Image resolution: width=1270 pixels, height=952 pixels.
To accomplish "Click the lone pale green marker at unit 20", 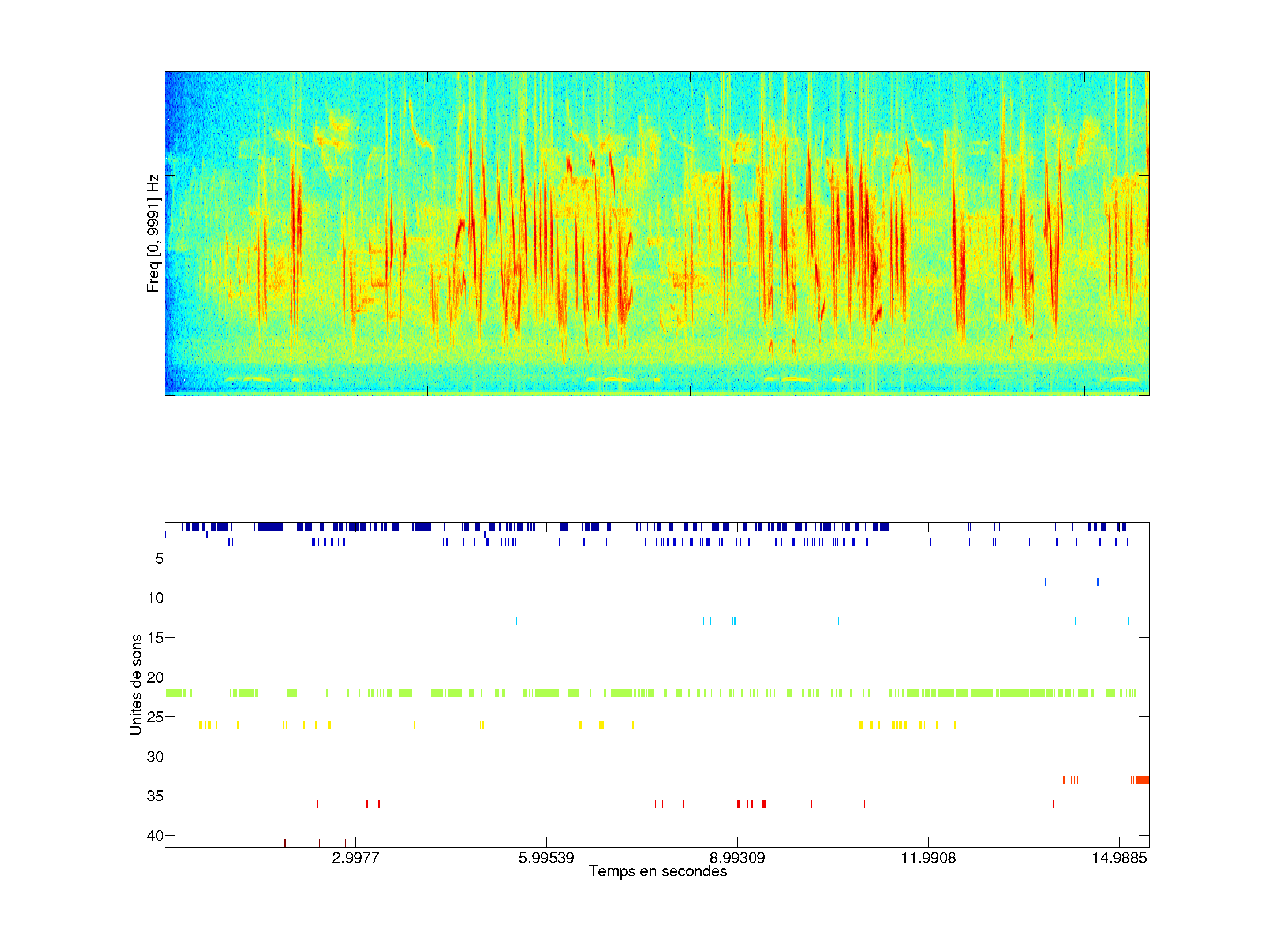I will click(x=660, y=677).
